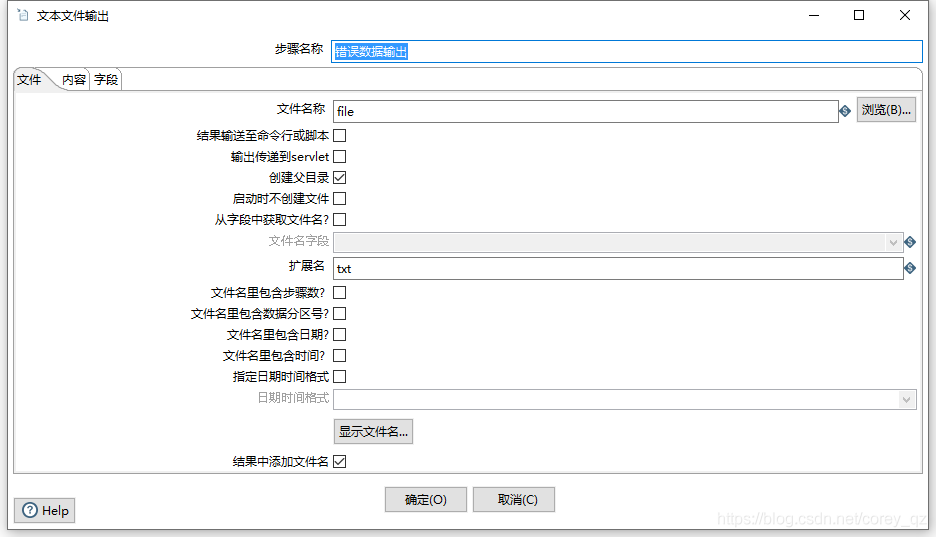Click the variable icon beside 扩展名 field
The image size is (936, 537).
coord(910,268)
